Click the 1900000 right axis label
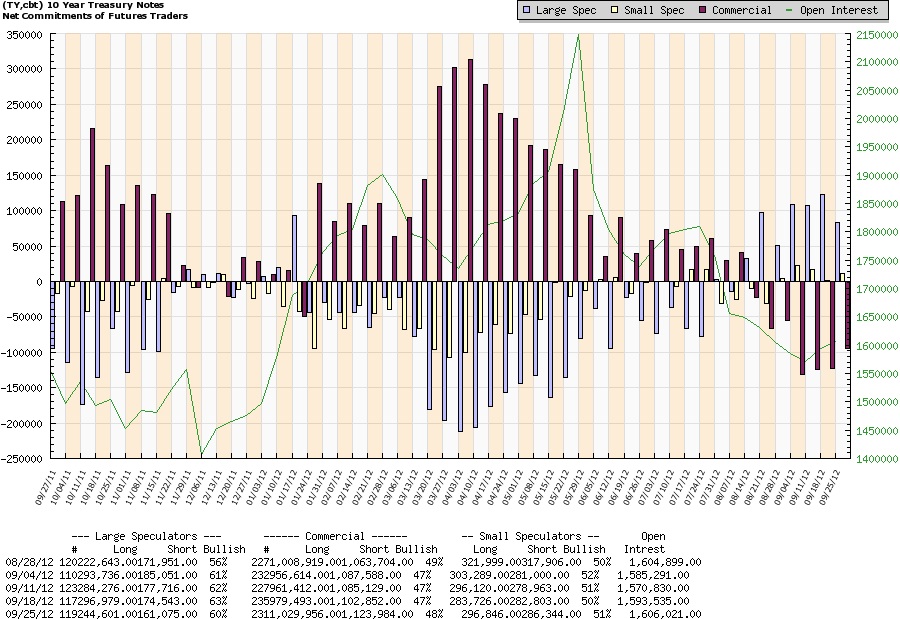 877,176
